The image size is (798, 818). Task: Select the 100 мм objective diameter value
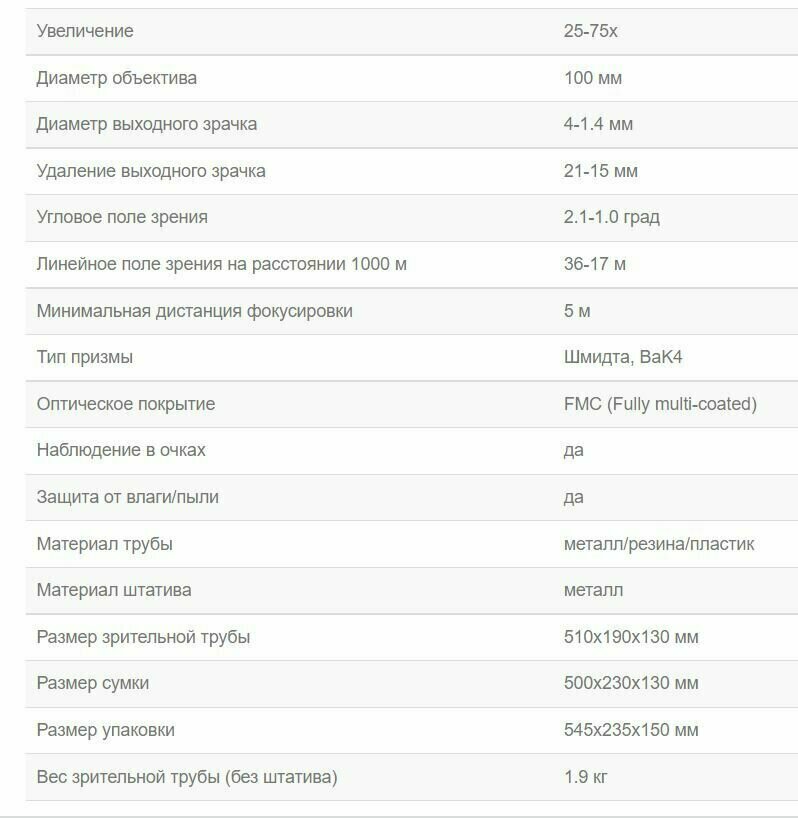[593, 78]
